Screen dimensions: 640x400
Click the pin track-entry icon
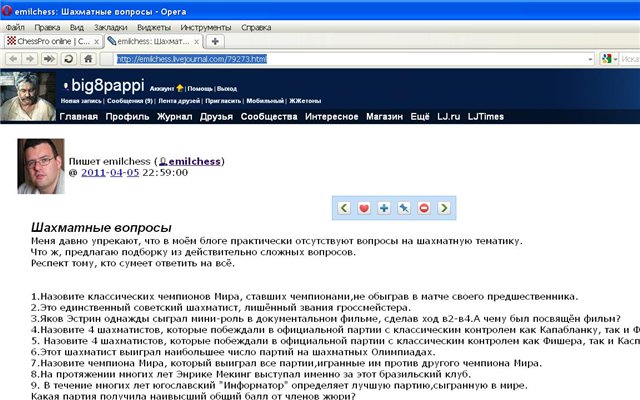(404, 208)
